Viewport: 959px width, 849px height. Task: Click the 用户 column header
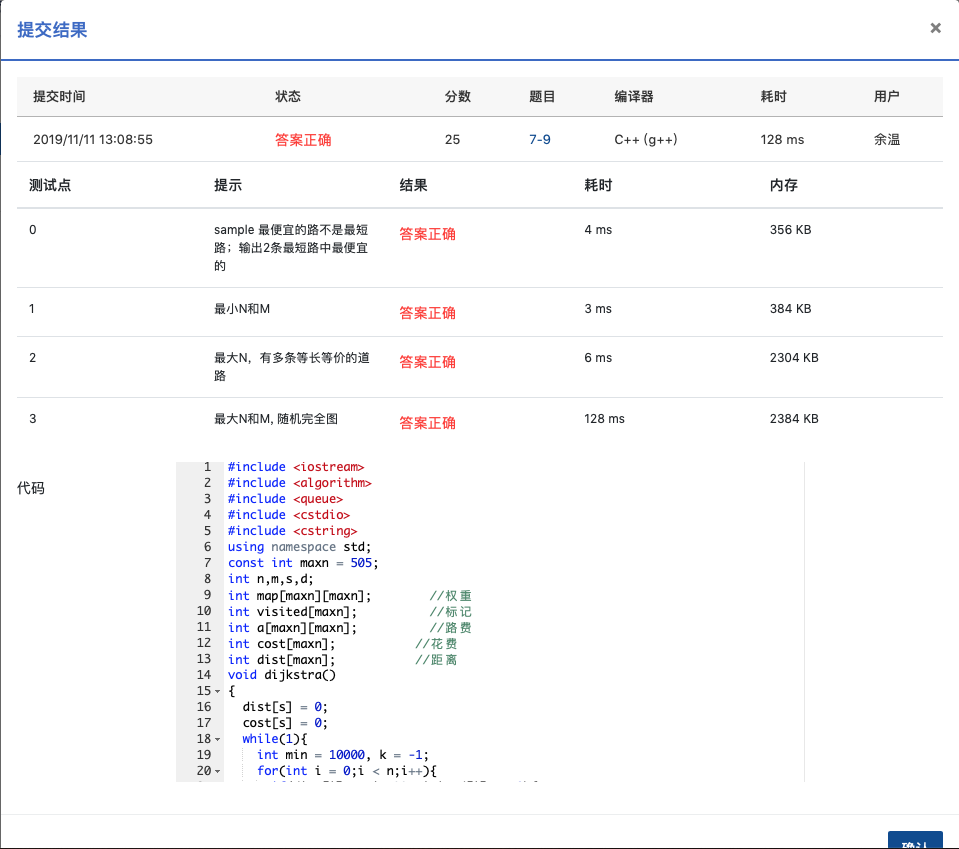click(x=887, y=96)
